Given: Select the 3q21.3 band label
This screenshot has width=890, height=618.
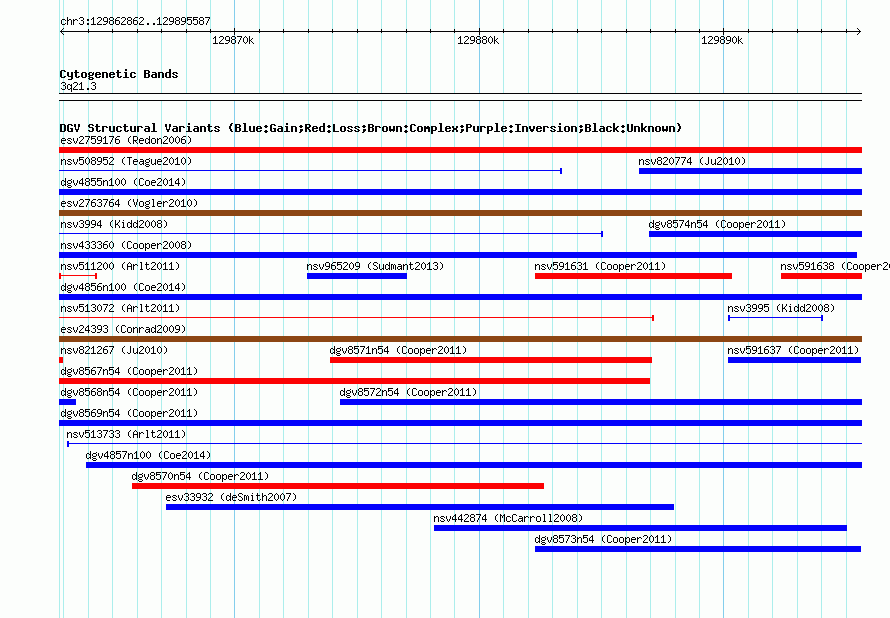Looking at the screenshot, I should point(78,86).
